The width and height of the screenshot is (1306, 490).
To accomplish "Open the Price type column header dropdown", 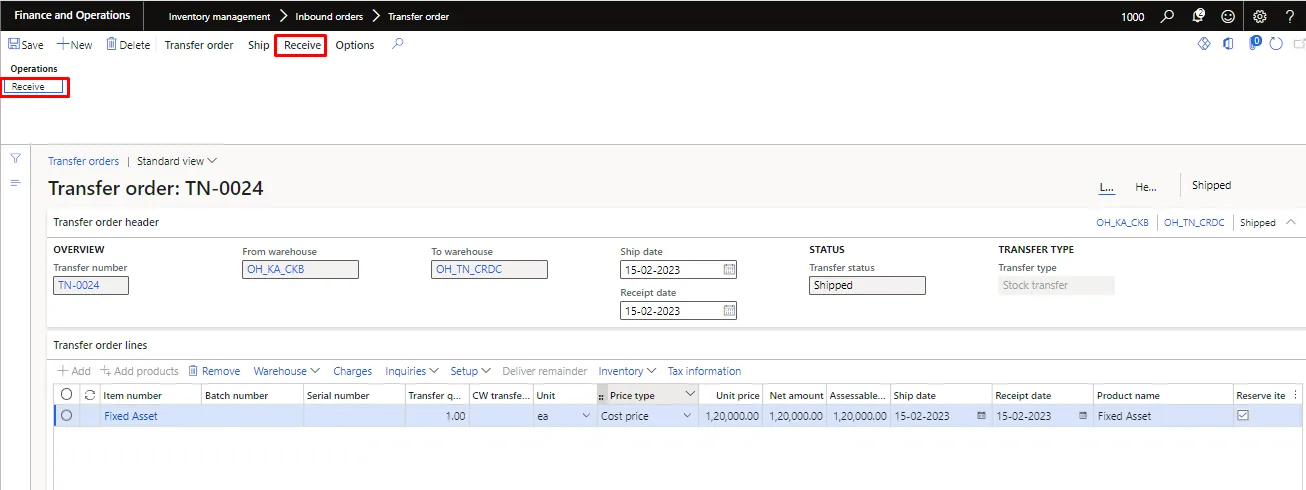I will tap(688, 395).
